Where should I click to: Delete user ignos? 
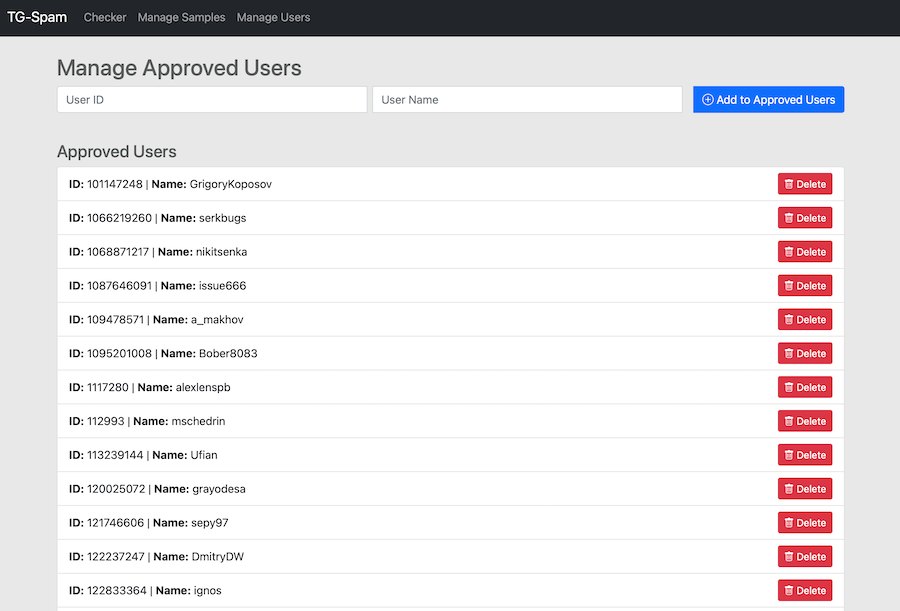pos(805,590)
